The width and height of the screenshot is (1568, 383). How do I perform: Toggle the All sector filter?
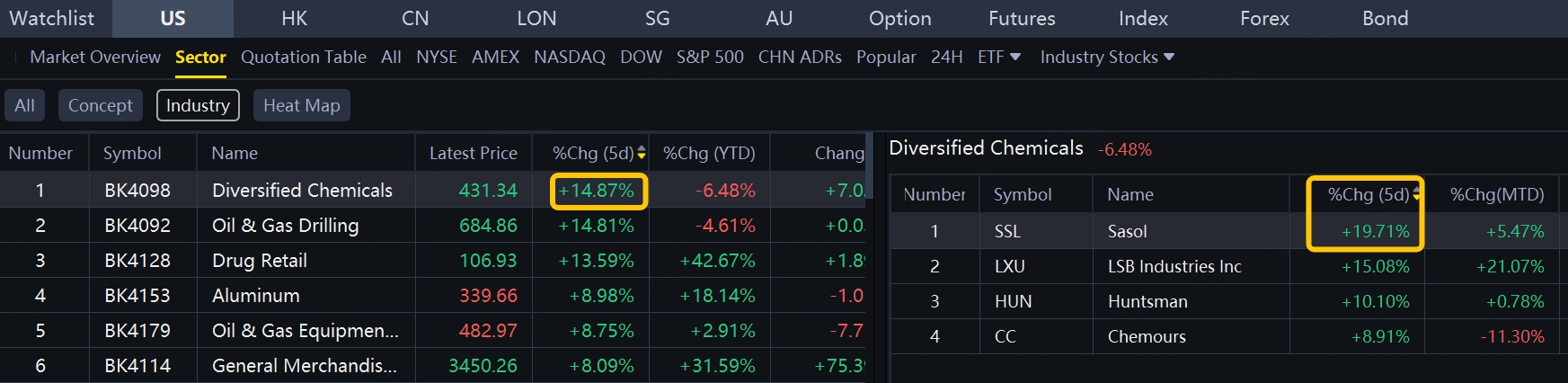tap(24, 105)
